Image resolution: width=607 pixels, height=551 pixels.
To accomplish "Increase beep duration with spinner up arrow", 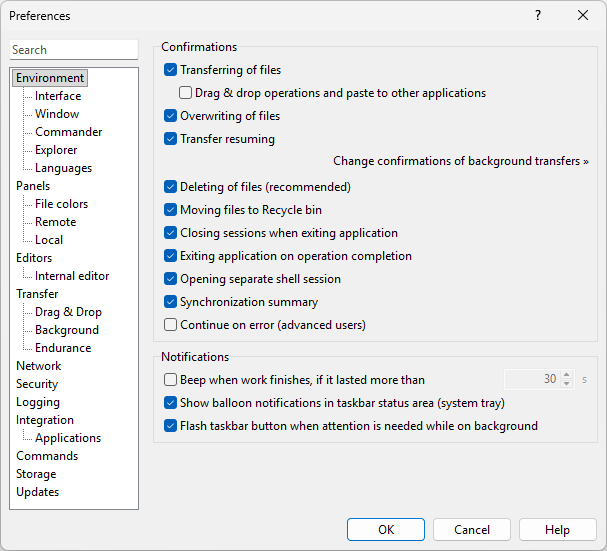I will pos(567,375).
